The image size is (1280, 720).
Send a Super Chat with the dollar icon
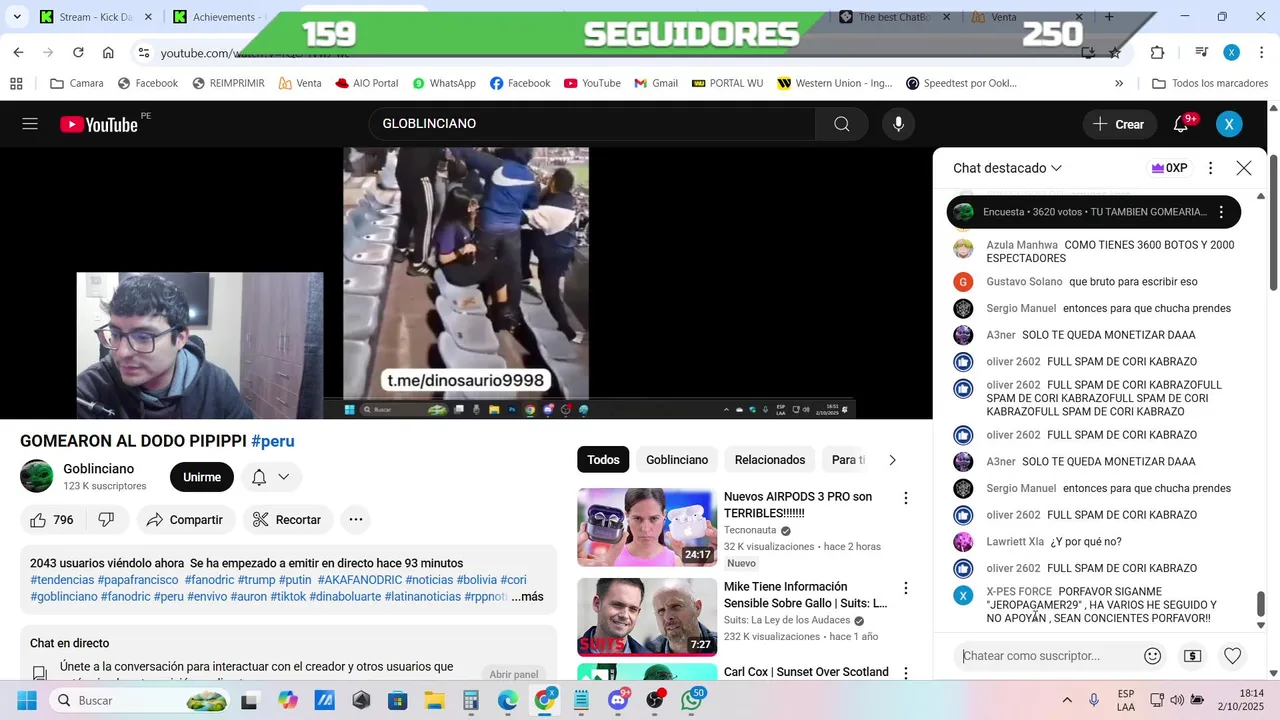click(x=1192, y=656)
